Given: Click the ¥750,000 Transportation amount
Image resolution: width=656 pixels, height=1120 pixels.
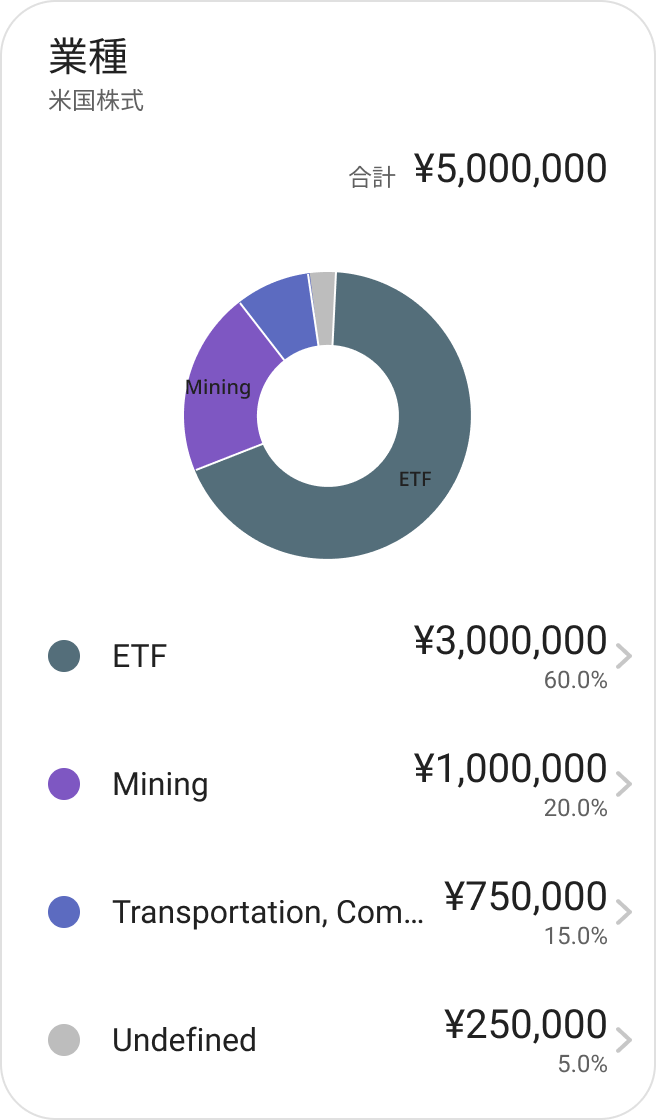Looking at the screenshot, I should coord(525,897).
